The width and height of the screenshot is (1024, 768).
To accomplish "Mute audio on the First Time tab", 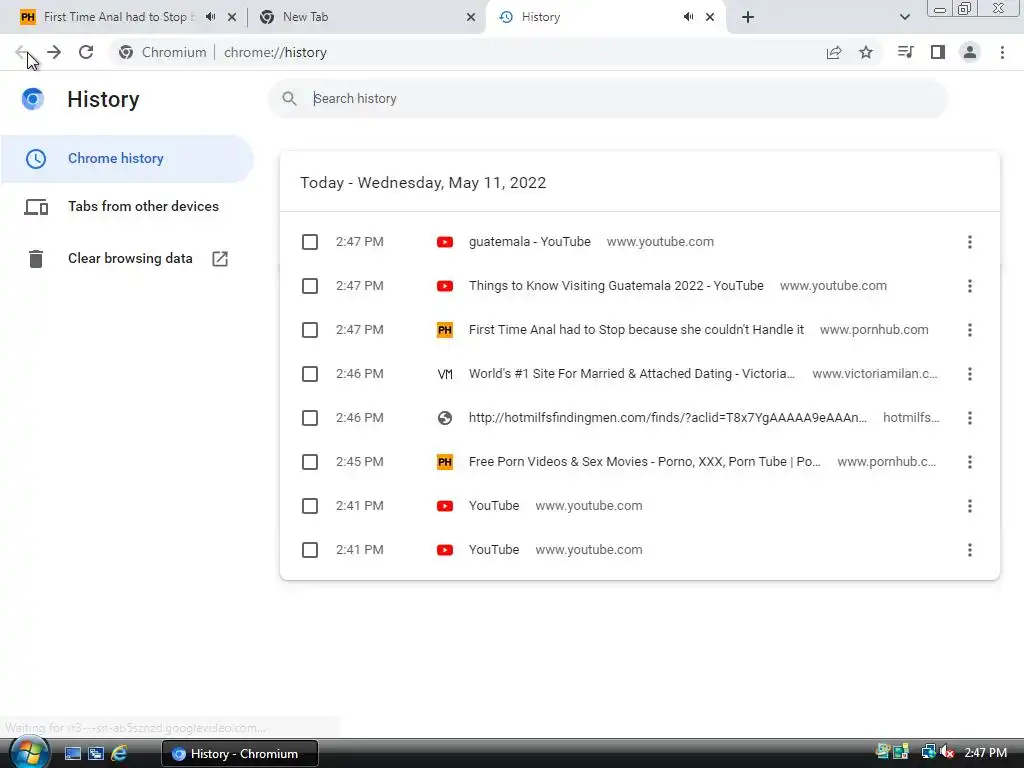I will click(x=210, y=17).
